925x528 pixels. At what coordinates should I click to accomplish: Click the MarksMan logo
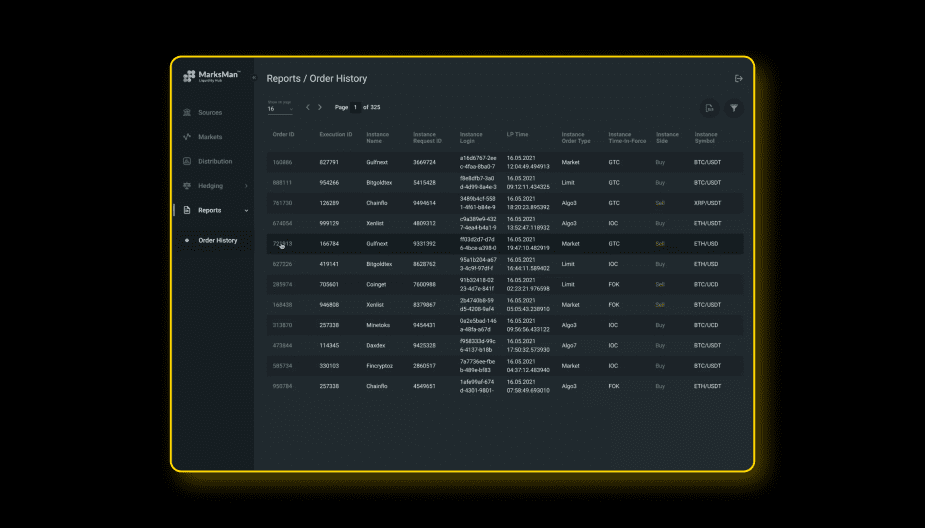(211, 77)
